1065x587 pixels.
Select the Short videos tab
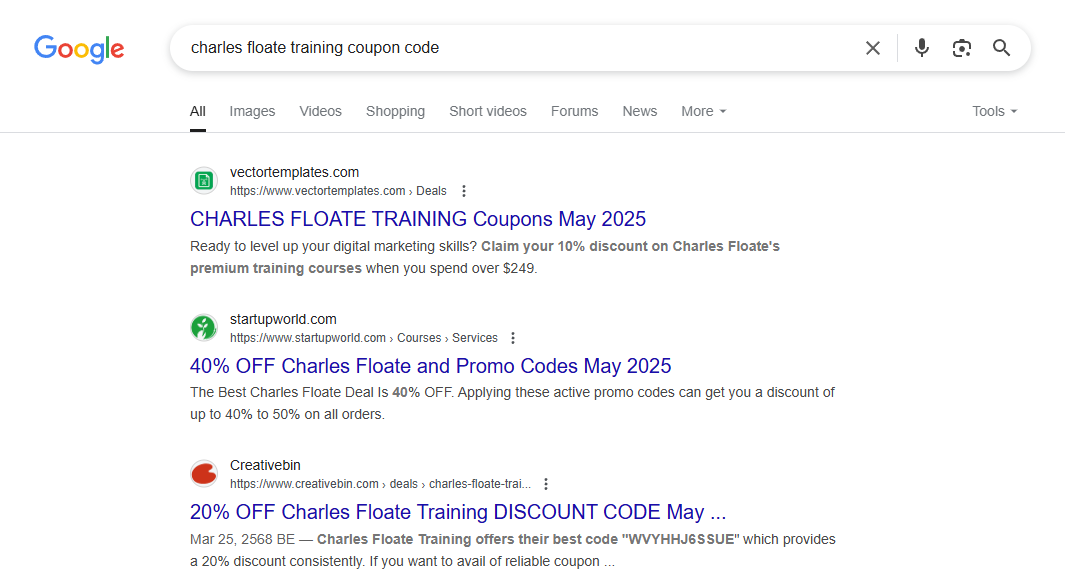click(x=488, y=111)
